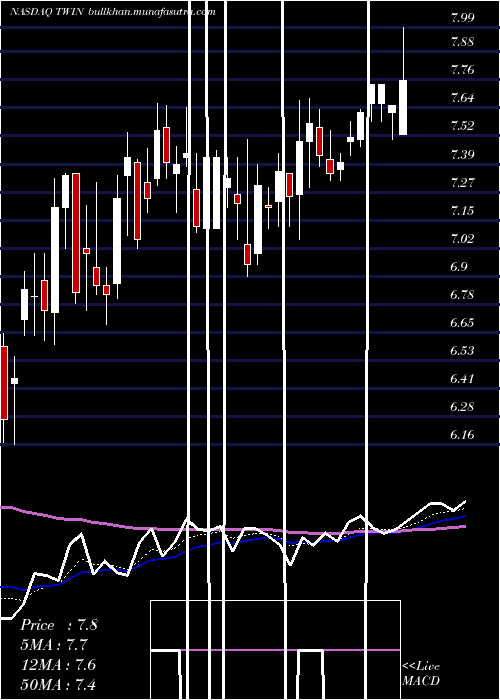500x700 pixels.
Task: Click the 6.78 price axis label
Action: (x=462, y=295)
